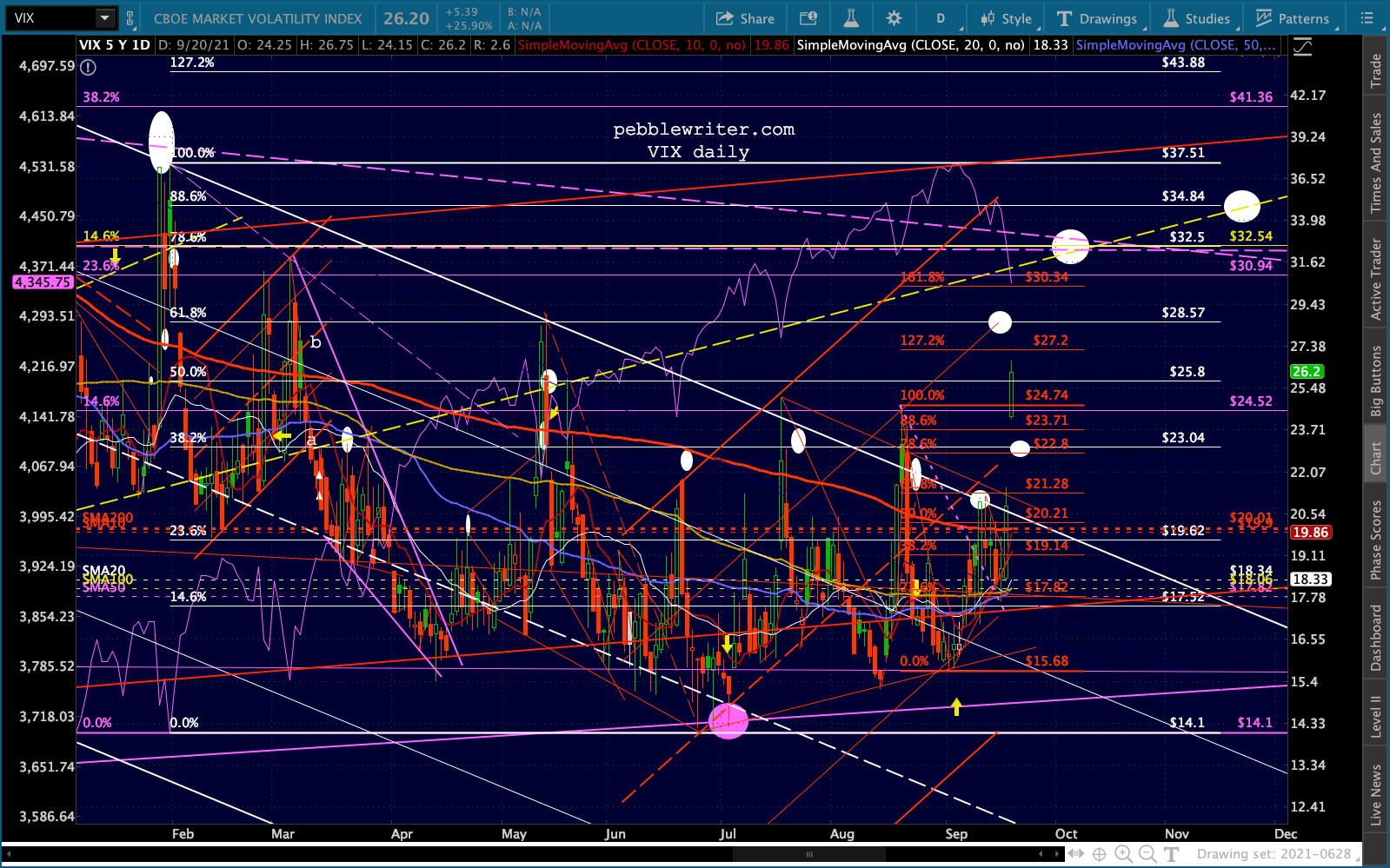The image size is (1390, 868).
Task: Click the symbol link chain icon
Action: pyautogui.click(x=130, y=18)
